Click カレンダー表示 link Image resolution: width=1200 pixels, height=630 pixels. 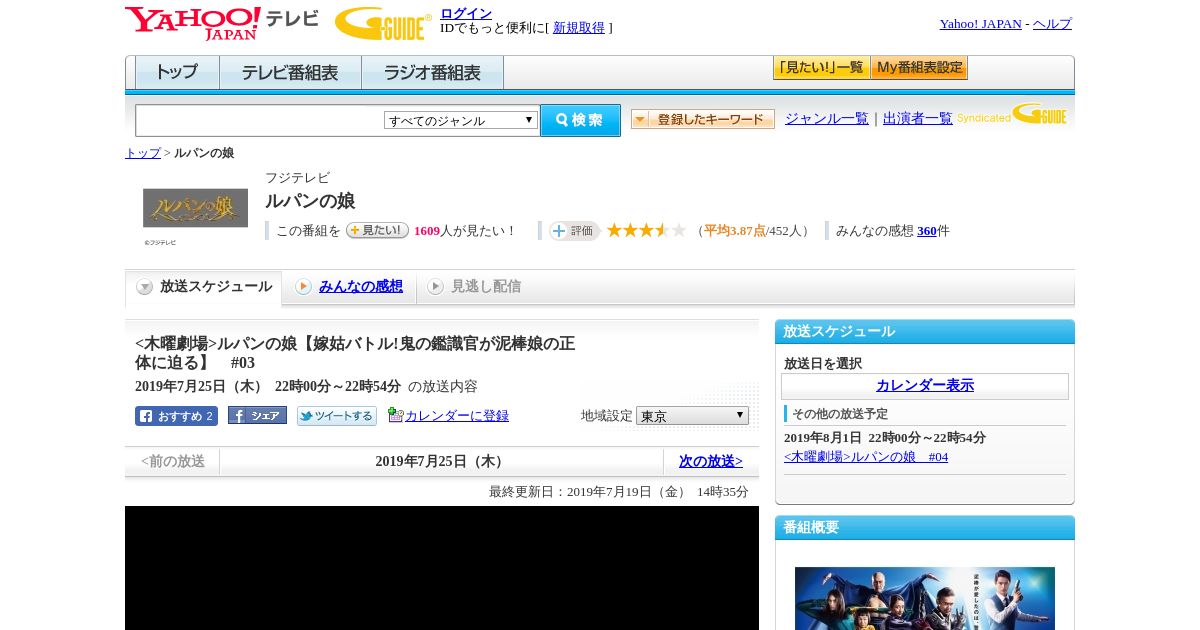[925, 386]
